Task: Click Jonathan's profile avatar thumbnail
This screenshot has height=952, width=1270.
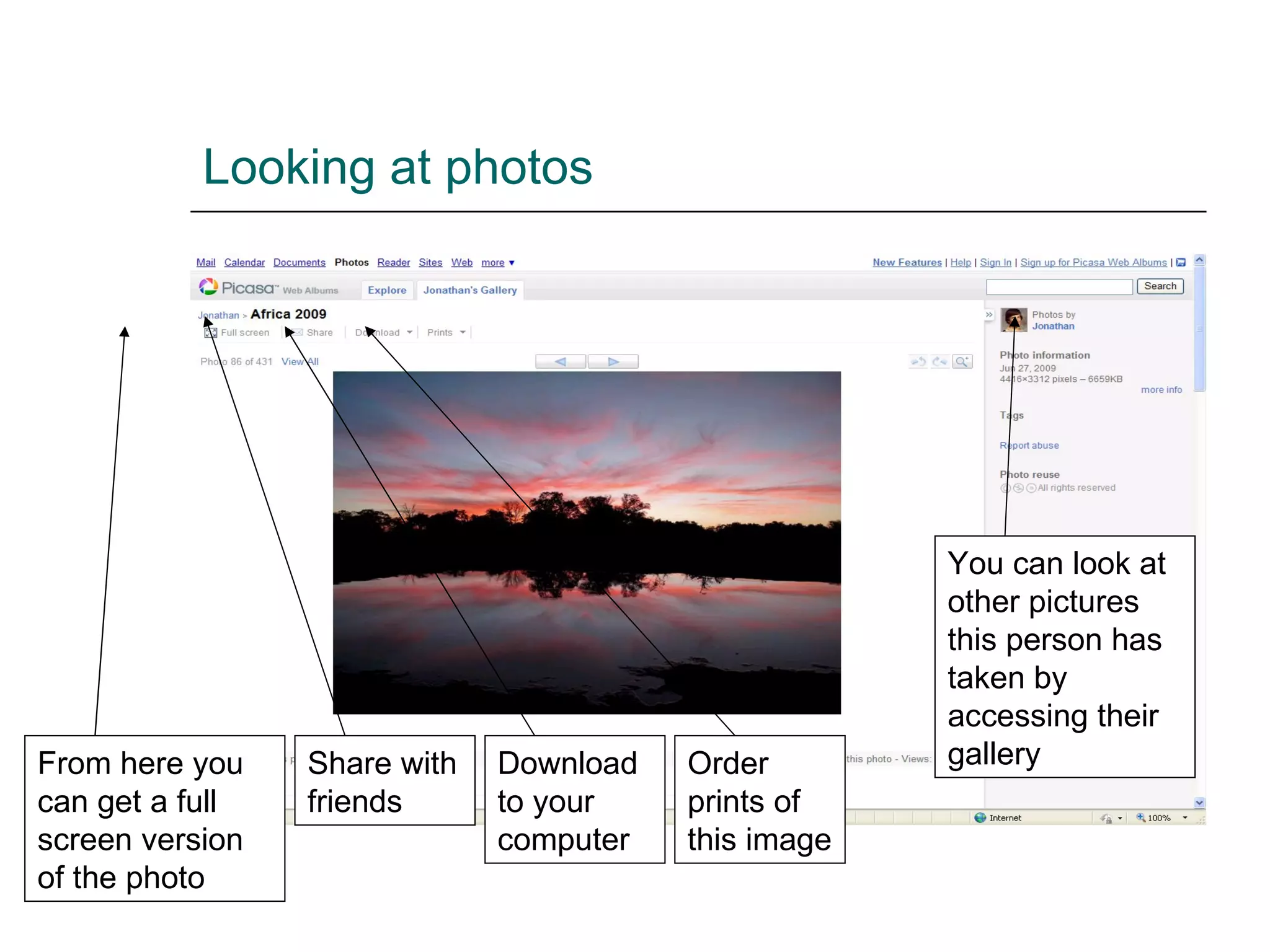Action: (x=1014, y=320)
